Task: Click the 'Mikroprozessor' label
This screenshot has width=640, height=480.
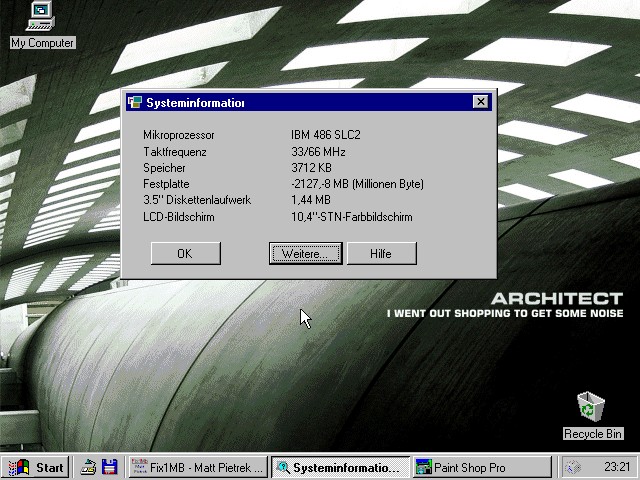Action: [178, 135]
